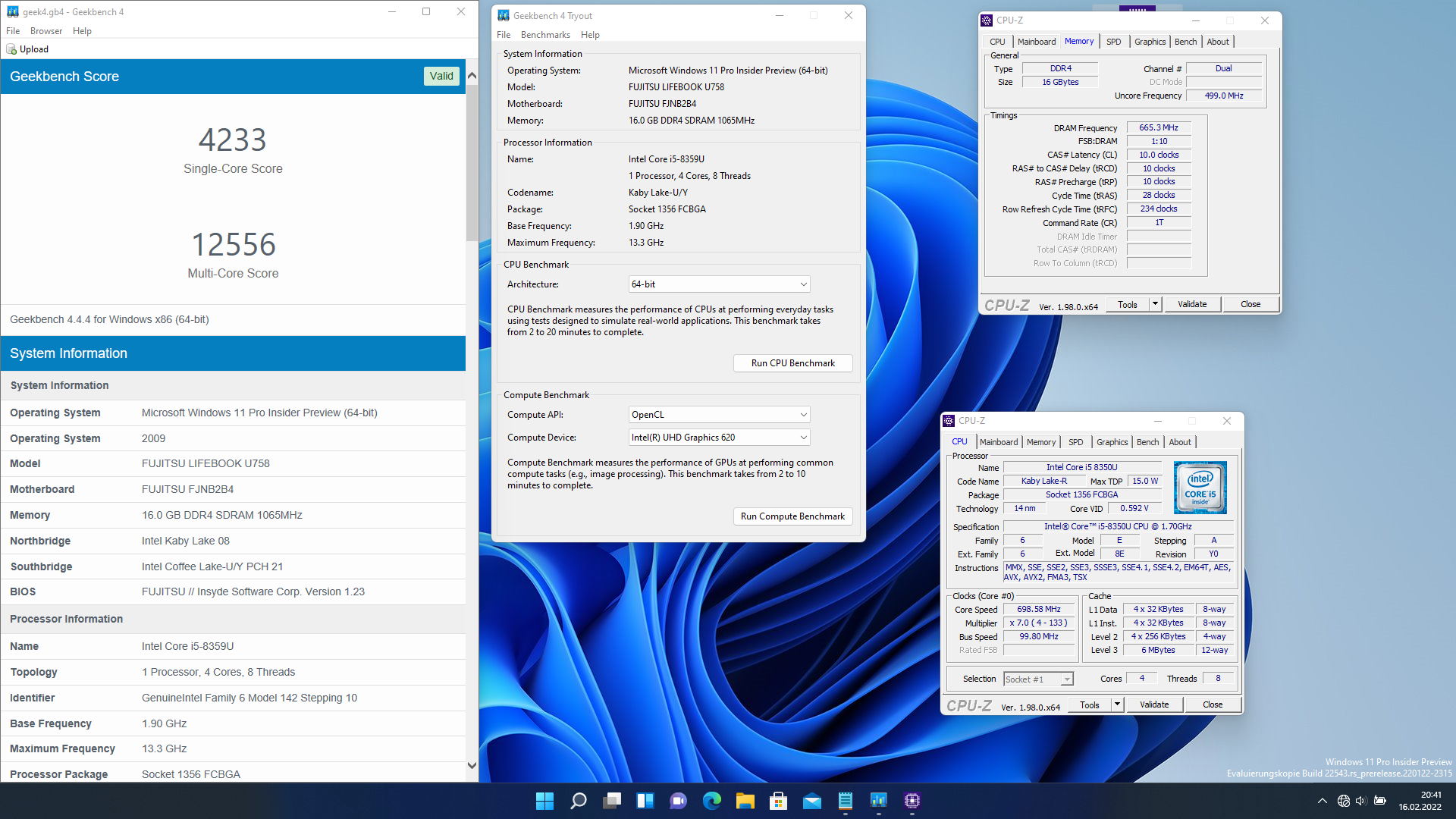Open Tools dropdown arrow in upper CPU-Z
Viewport: 1456px width, 819px height.
pos(1155,304)
